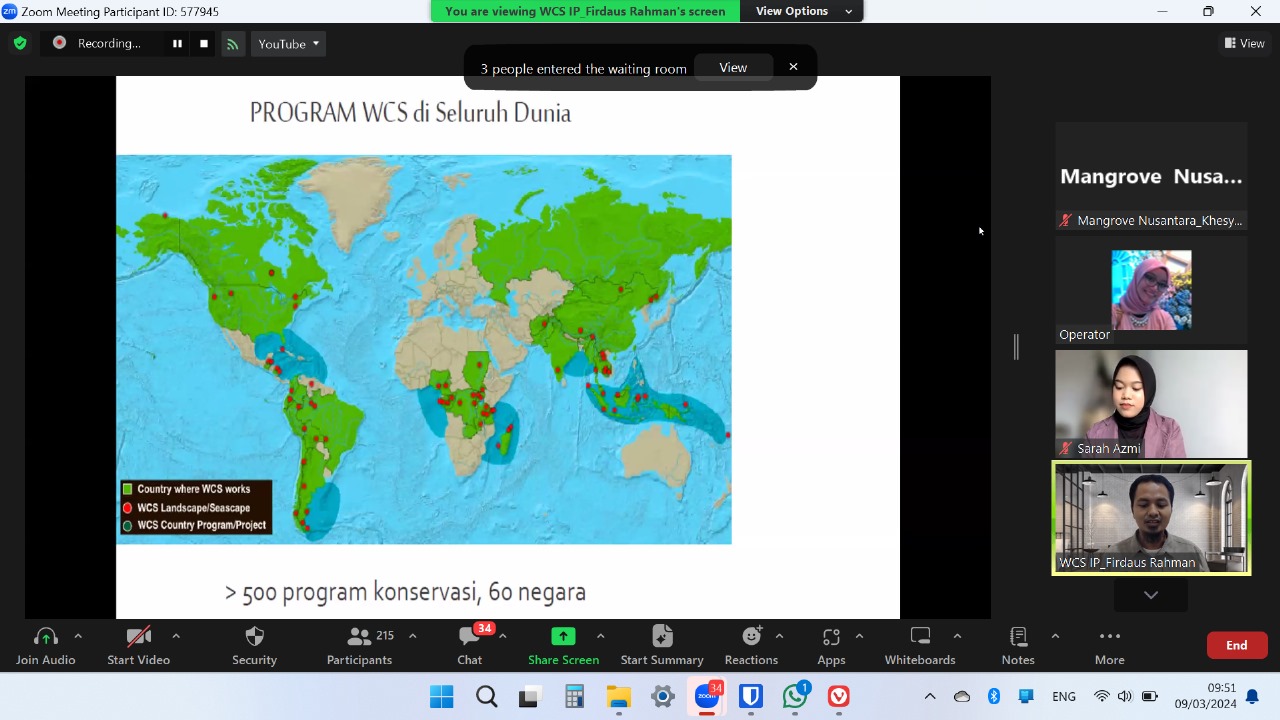This screenshot has width=1280, height=720.
Task: Open the Chat panel
Action: tap(469, 645)
